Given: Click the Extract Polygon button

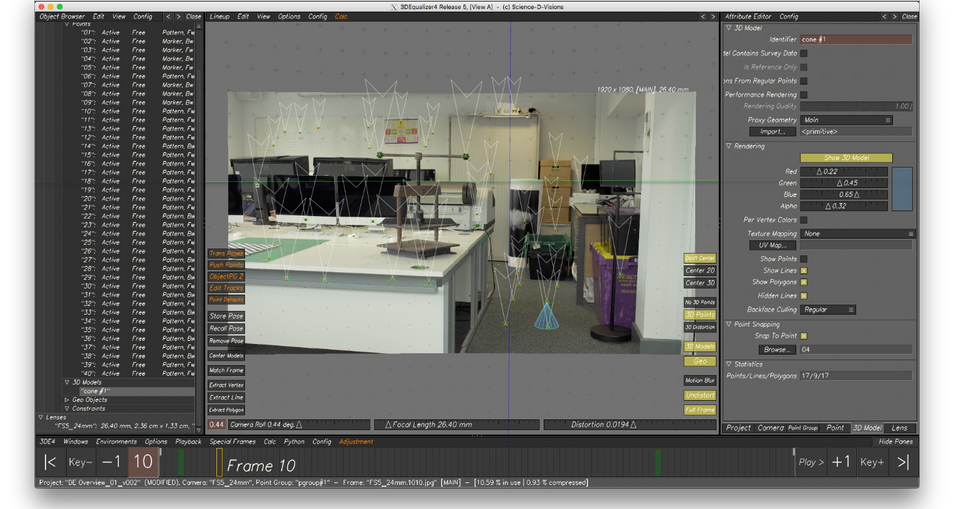Looking at the screenshot, I should point(226,410).
